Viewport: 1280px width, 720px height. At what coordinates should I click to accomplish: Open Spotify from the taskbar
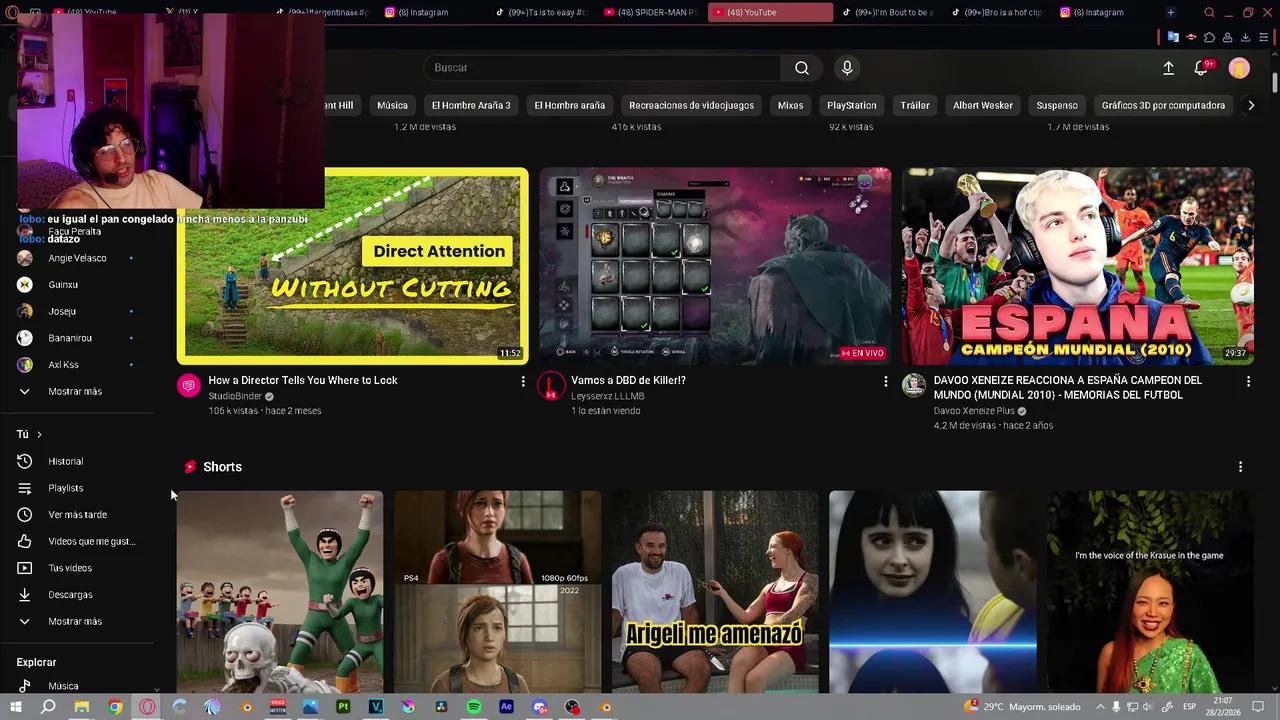[x=474, y=707]
